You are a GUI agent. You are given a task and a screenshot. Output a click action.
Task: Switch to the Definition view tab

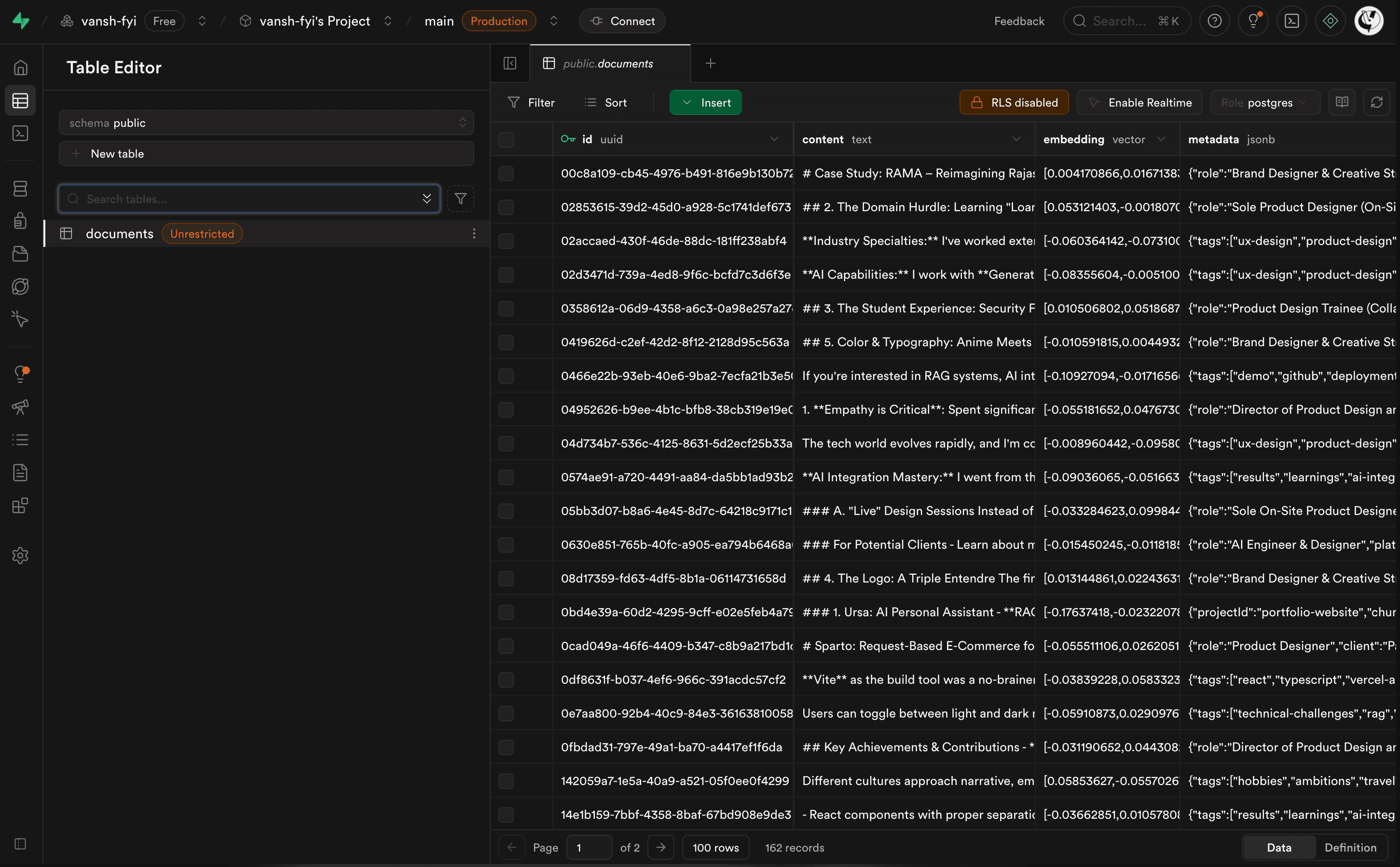click(x=1350, y=848)
